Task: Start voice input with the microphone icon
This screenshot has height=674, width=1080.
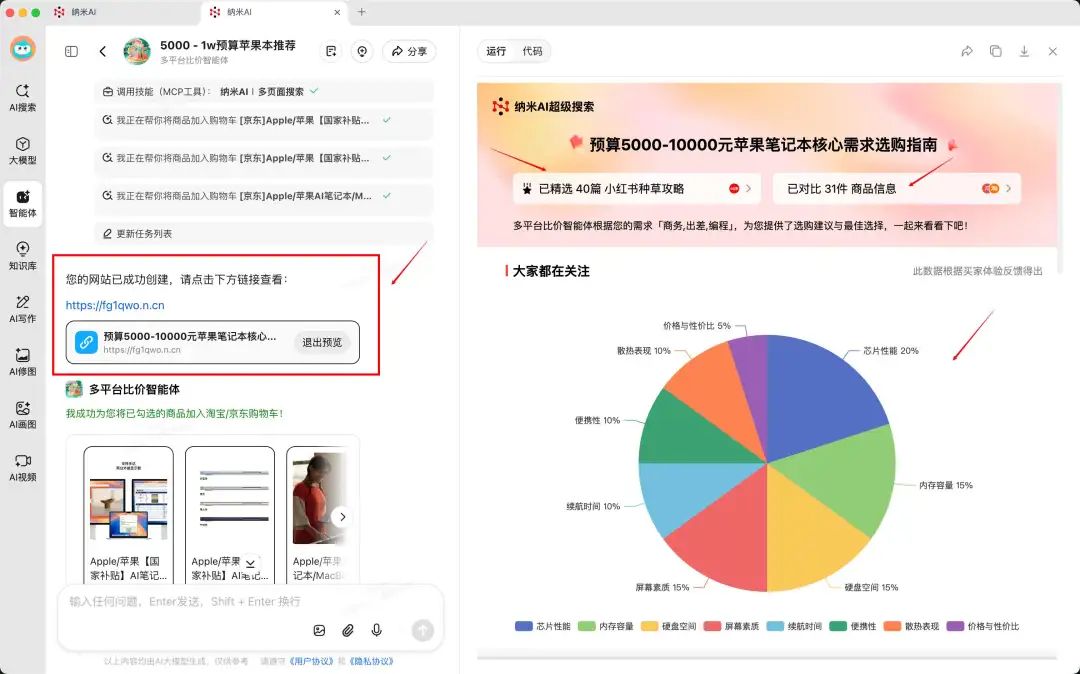Action: (377, 630)
